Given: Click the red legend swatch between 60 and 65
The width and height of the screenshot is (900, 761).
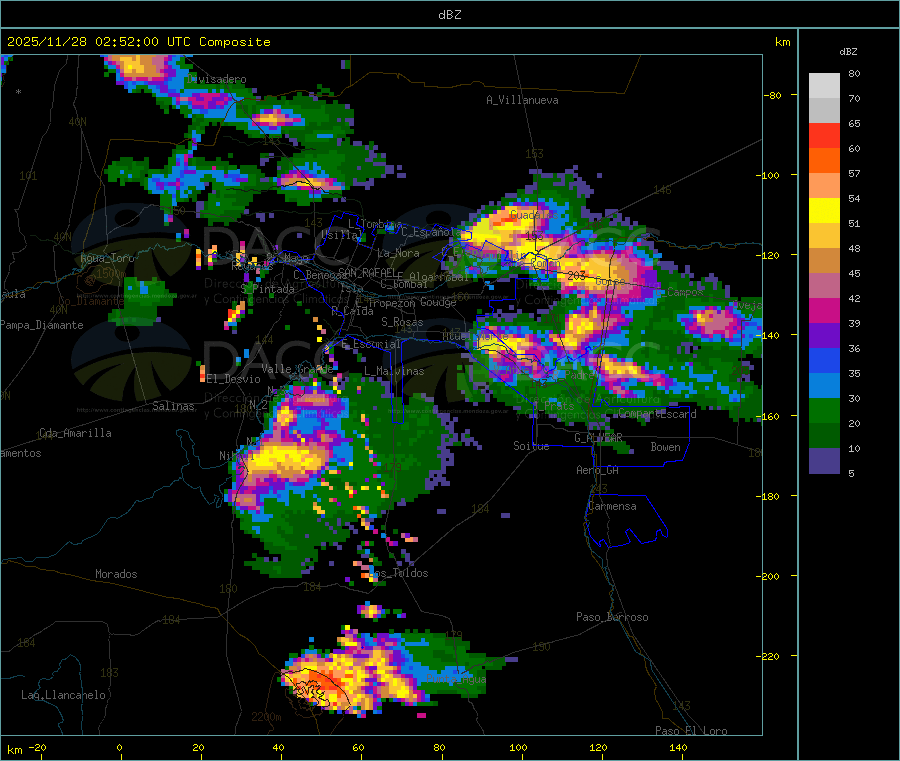Looking at the screenshot, I should 824,136.
